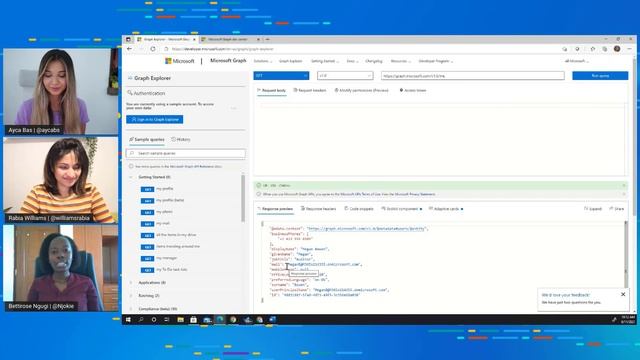Screen dimensions: 640x360
Task: Close the feedback popup
Action: (x=623, y=294)
